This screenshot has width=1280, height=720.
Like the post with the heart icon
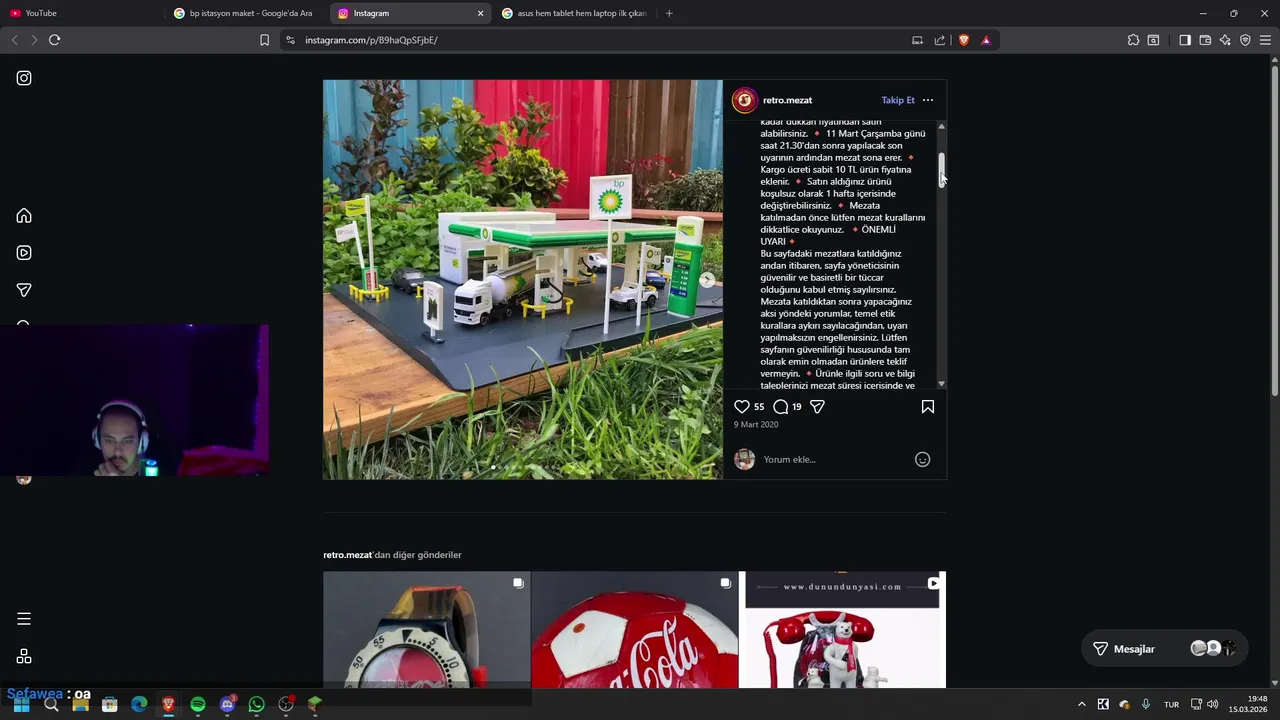tap(742, 407)
